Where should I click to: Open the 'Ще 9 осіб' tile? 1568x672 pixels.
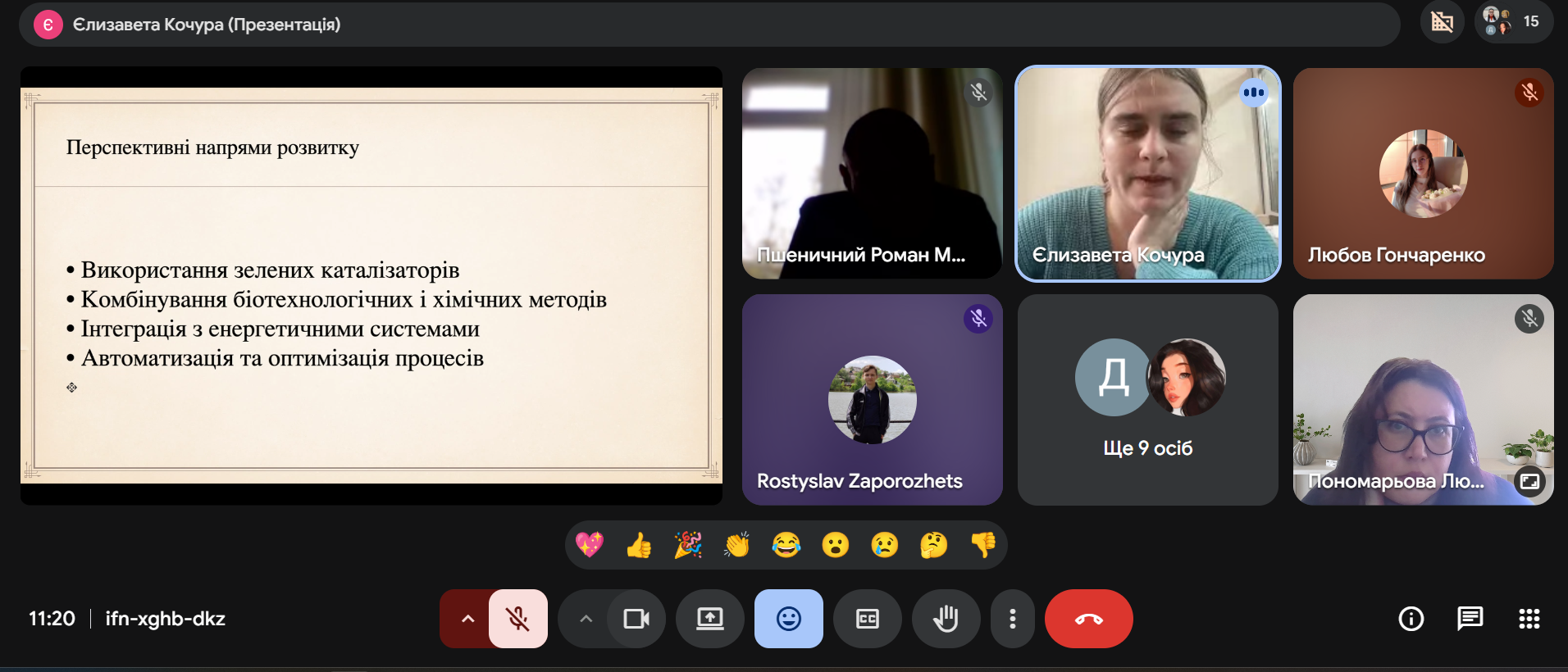coord(1147,400)
